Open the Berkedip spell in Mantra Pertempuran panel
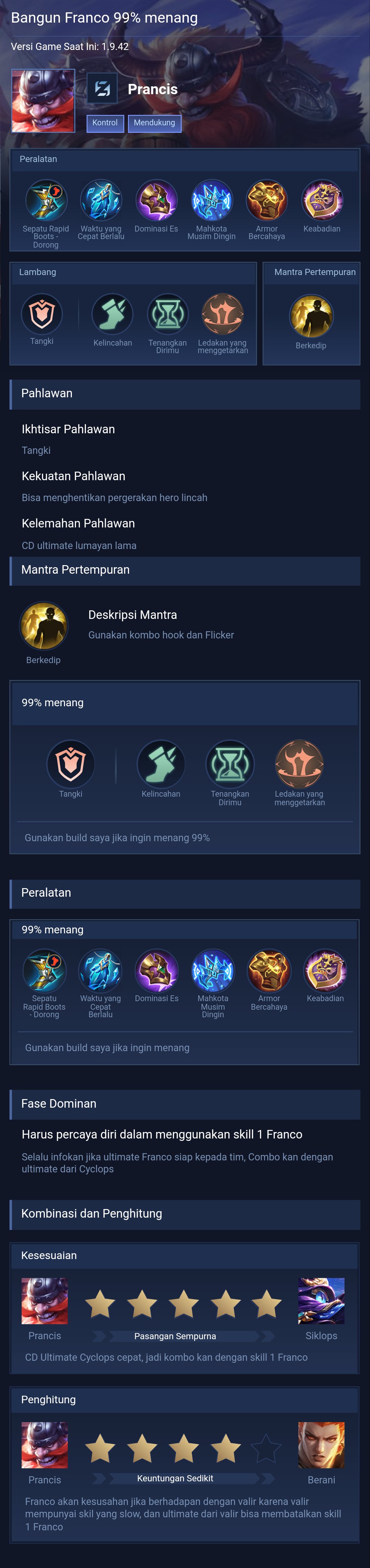The width and height of the screenshot is (370, 1568). [311, 316]
